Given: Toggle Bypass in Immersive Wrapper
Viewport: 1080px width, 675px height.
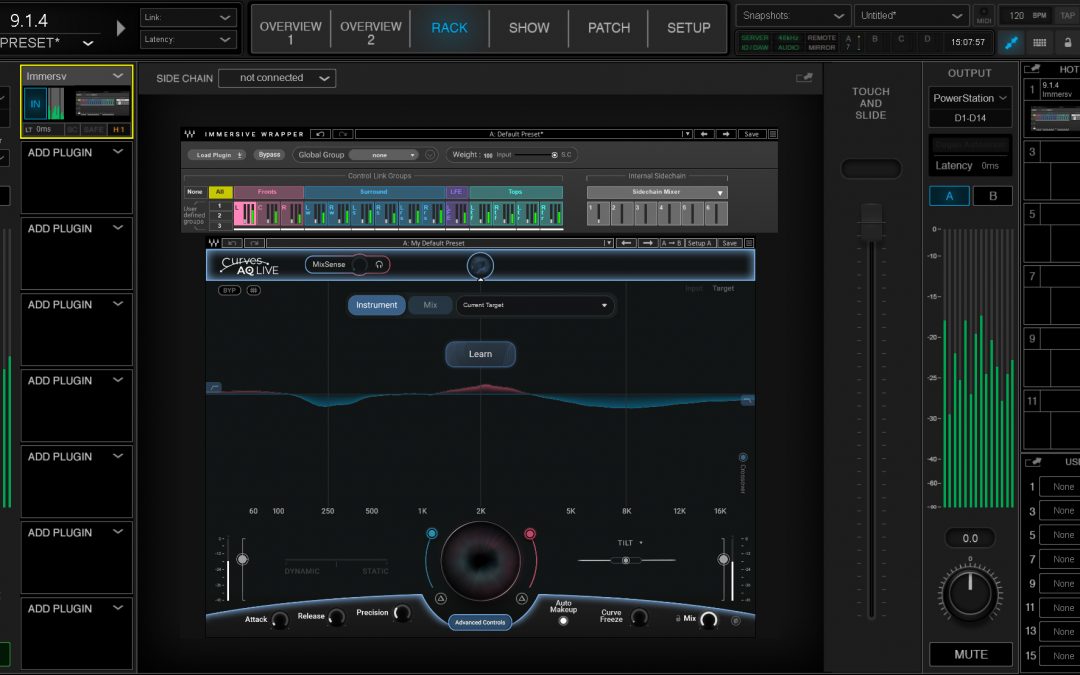Looking at the screenshot, I should (x=269, y=155).
